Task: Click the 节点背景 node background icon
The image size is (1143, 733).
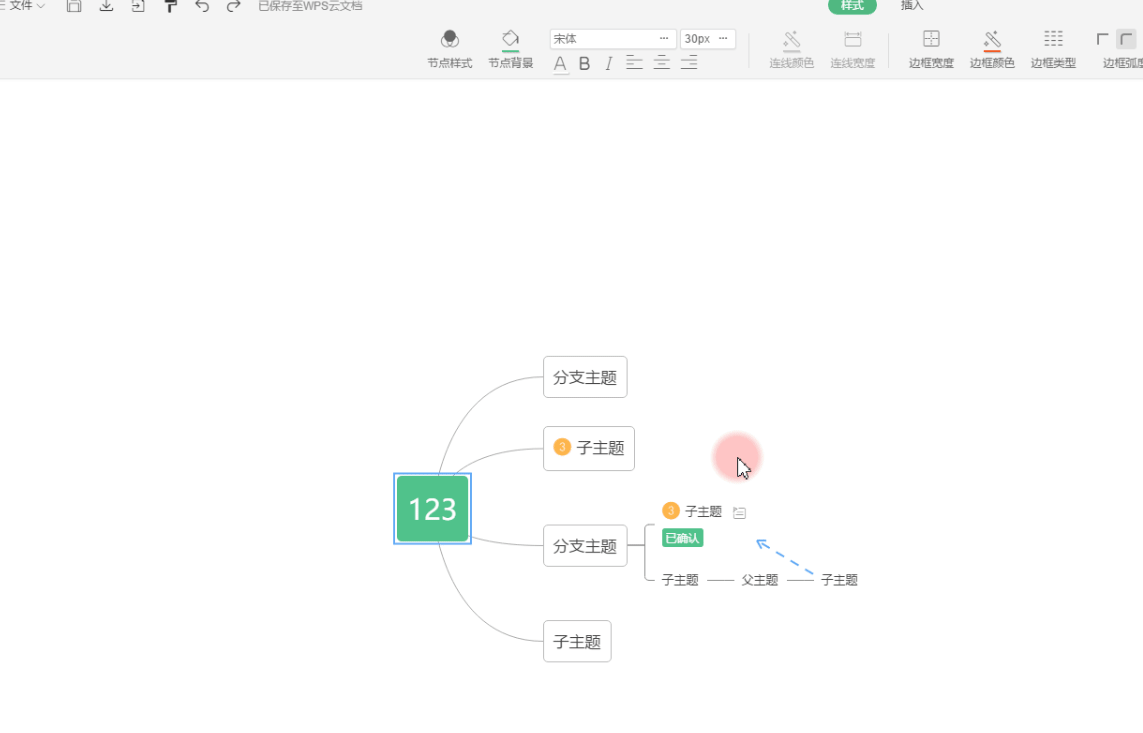Action: [510, 48]
